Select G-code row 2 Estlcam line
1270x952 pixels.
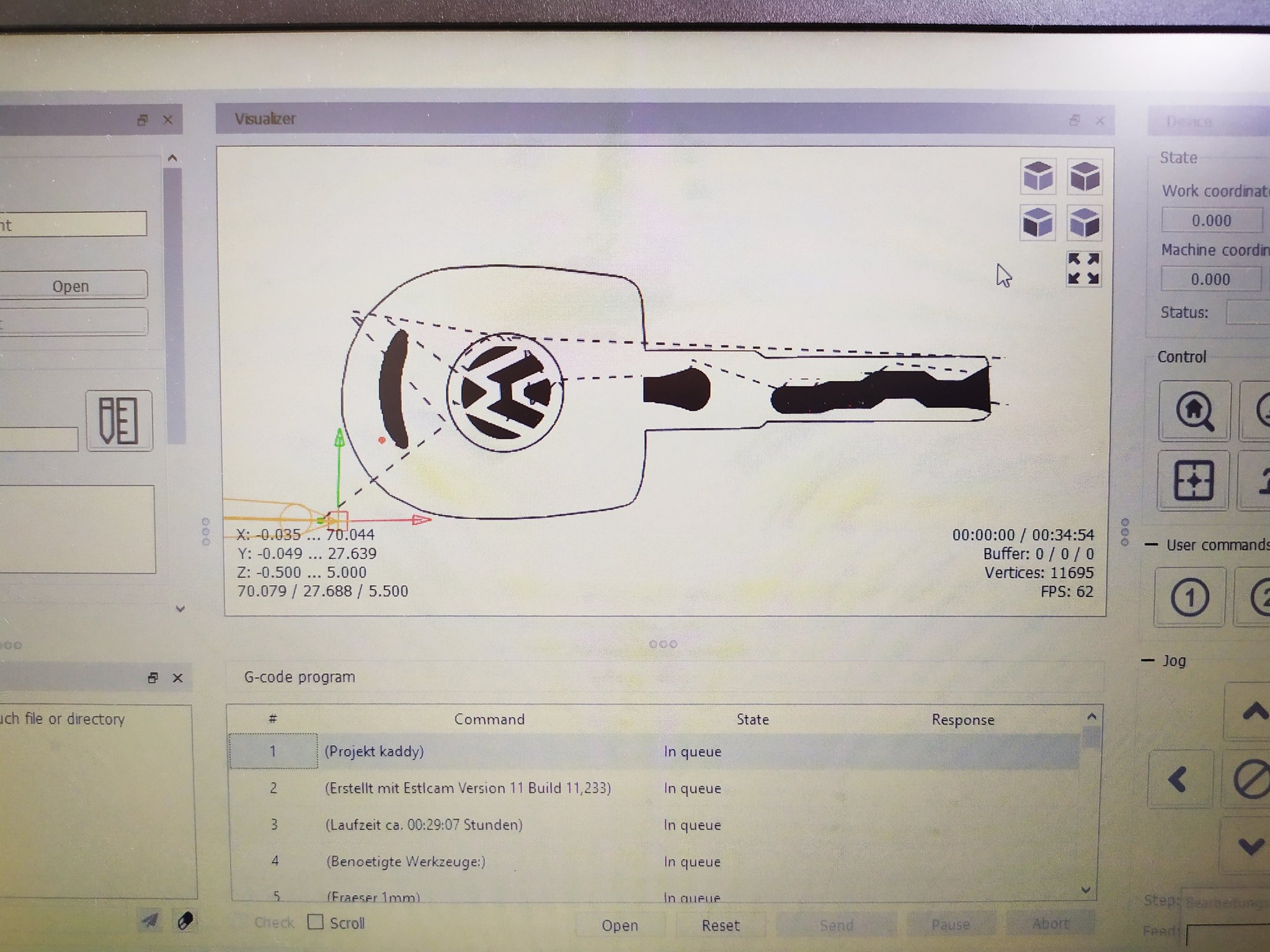point(468,788)
